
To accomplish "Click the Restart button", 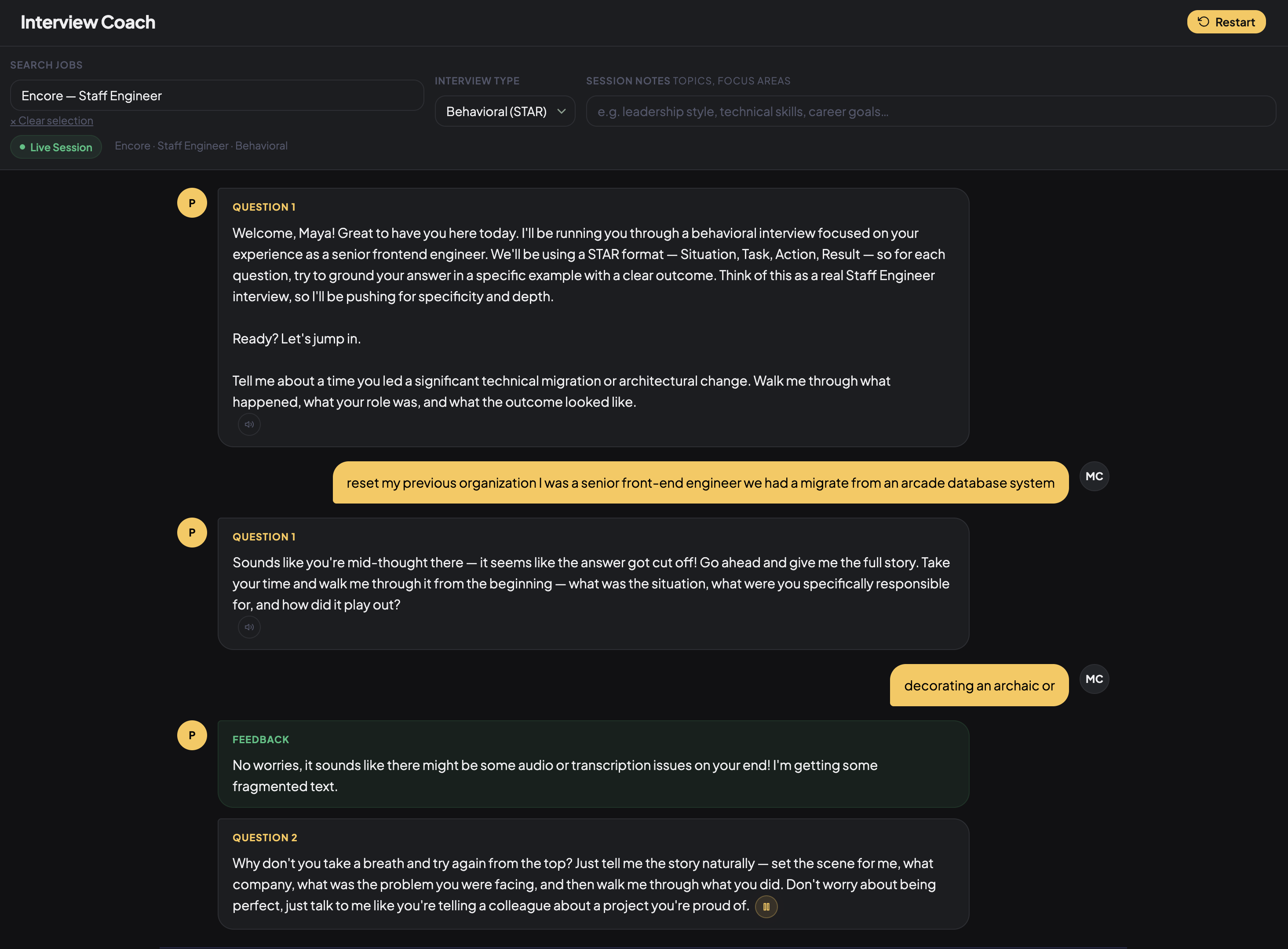I will coord(1226,22).
